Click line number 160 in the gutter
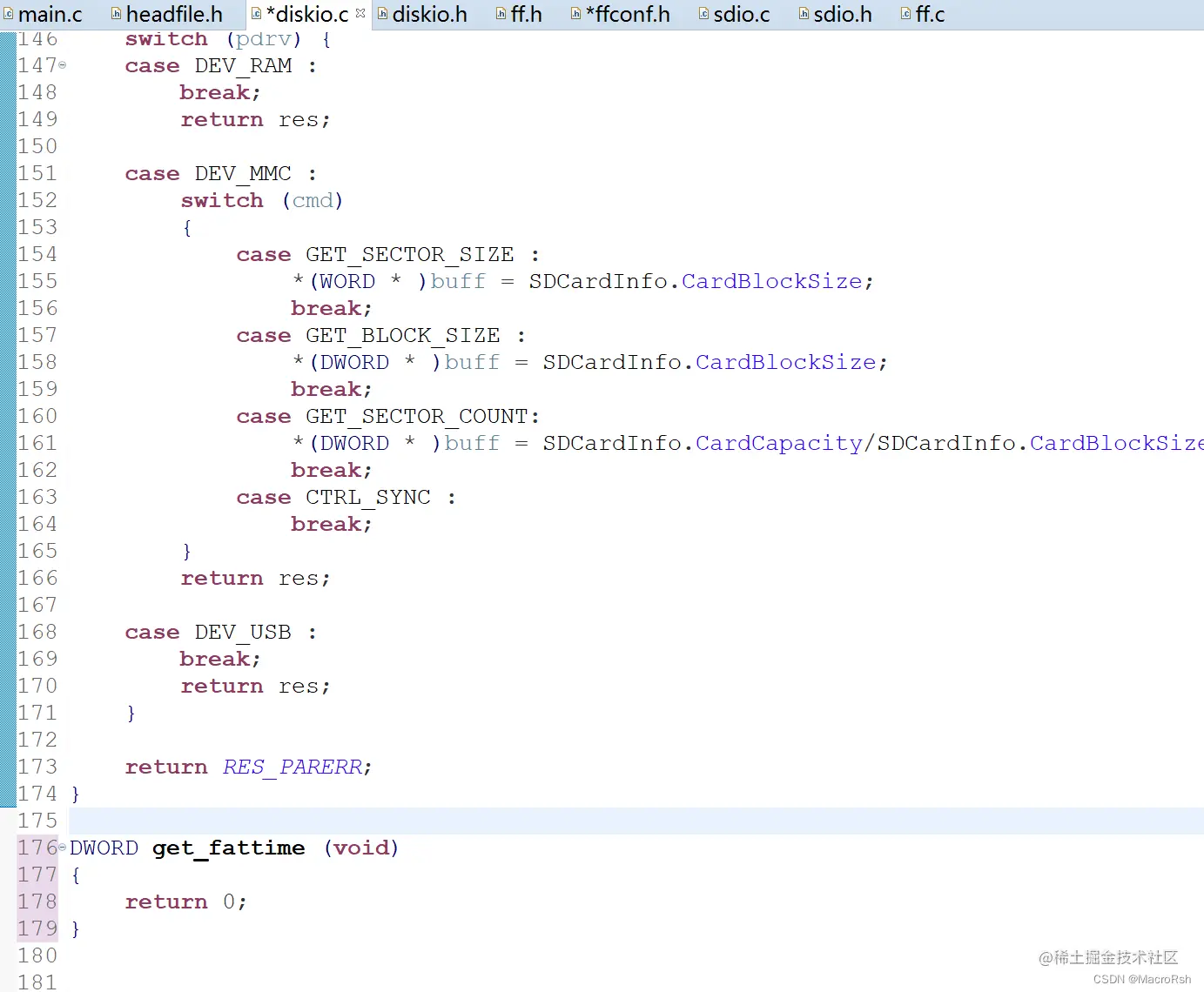This screenshot has width=1204, height=992. (x=37, y=416)
